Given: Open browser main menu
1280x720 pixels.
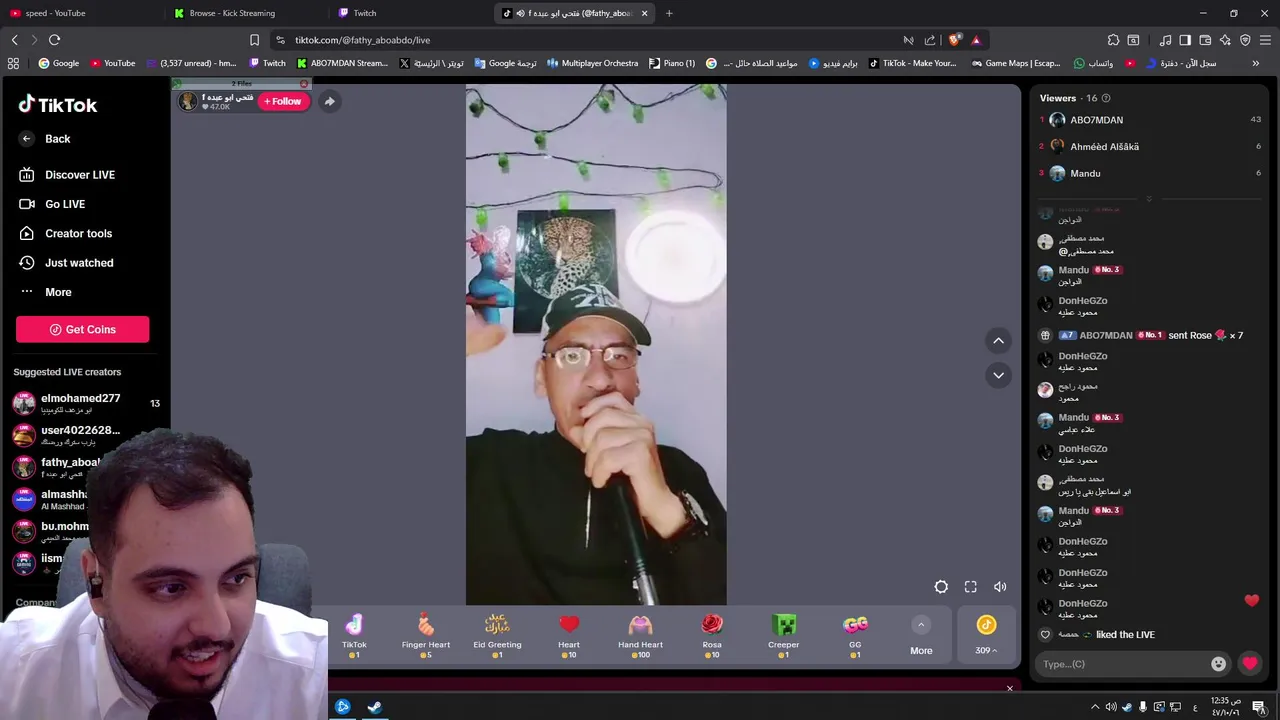Looking at the screenshot, I should pyautogui.click(x=1265, y=40).
